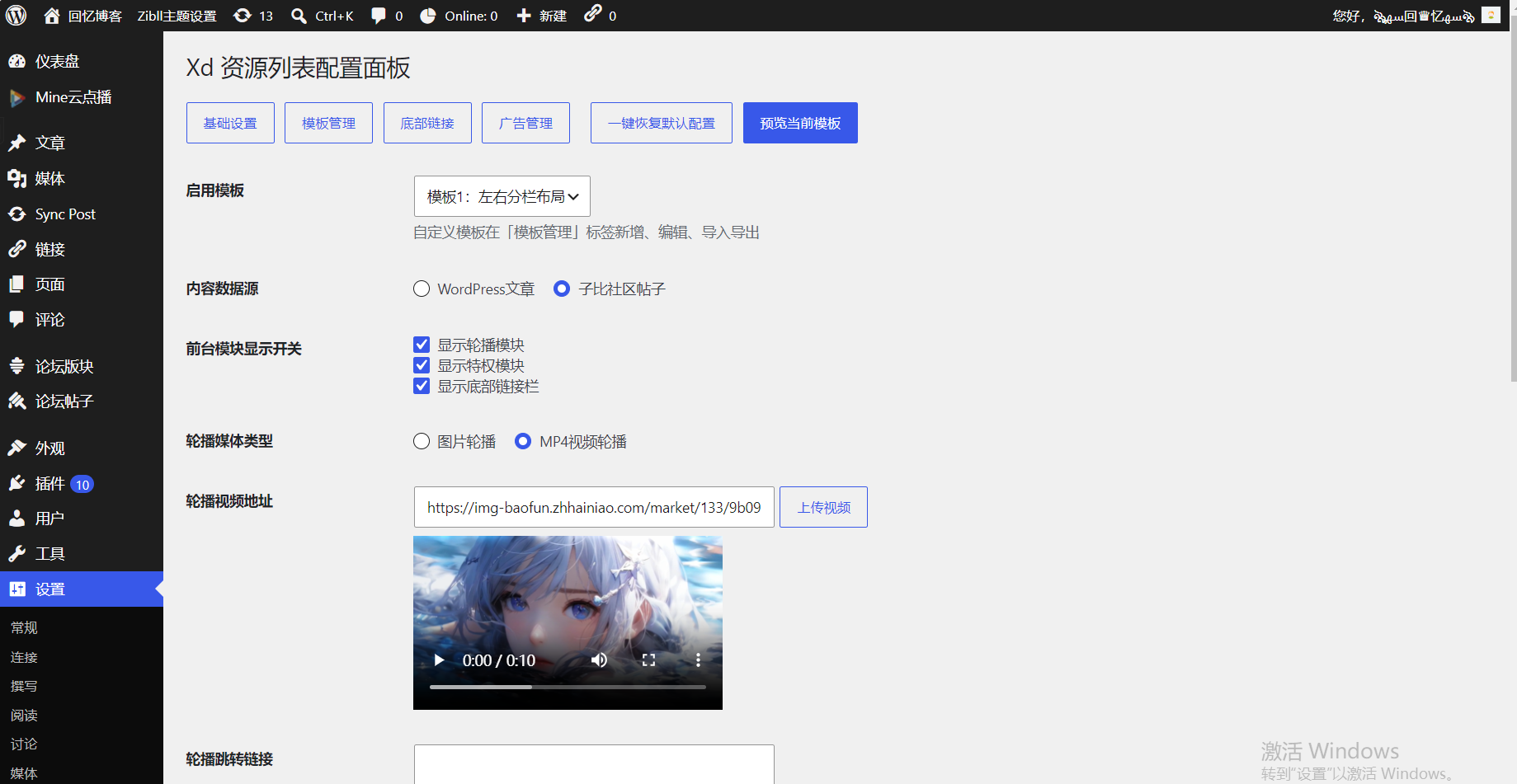Open 用户 person icon in sidebar
This screenshot has width=1517, height=784.
(16, 519)
